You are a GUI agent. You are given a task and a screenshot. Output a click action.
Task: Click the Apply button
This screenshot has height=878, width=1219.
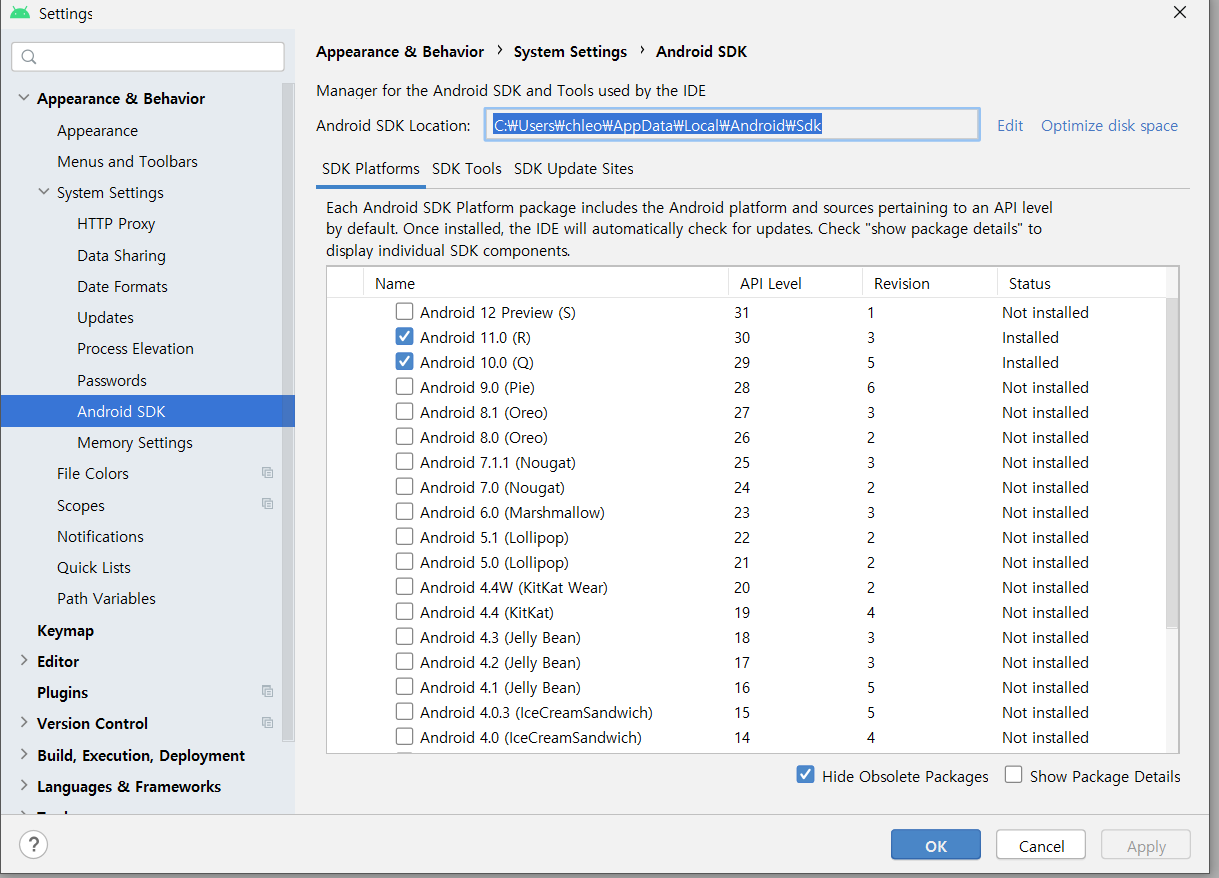pyautogui.click(x=1146, y=846)
